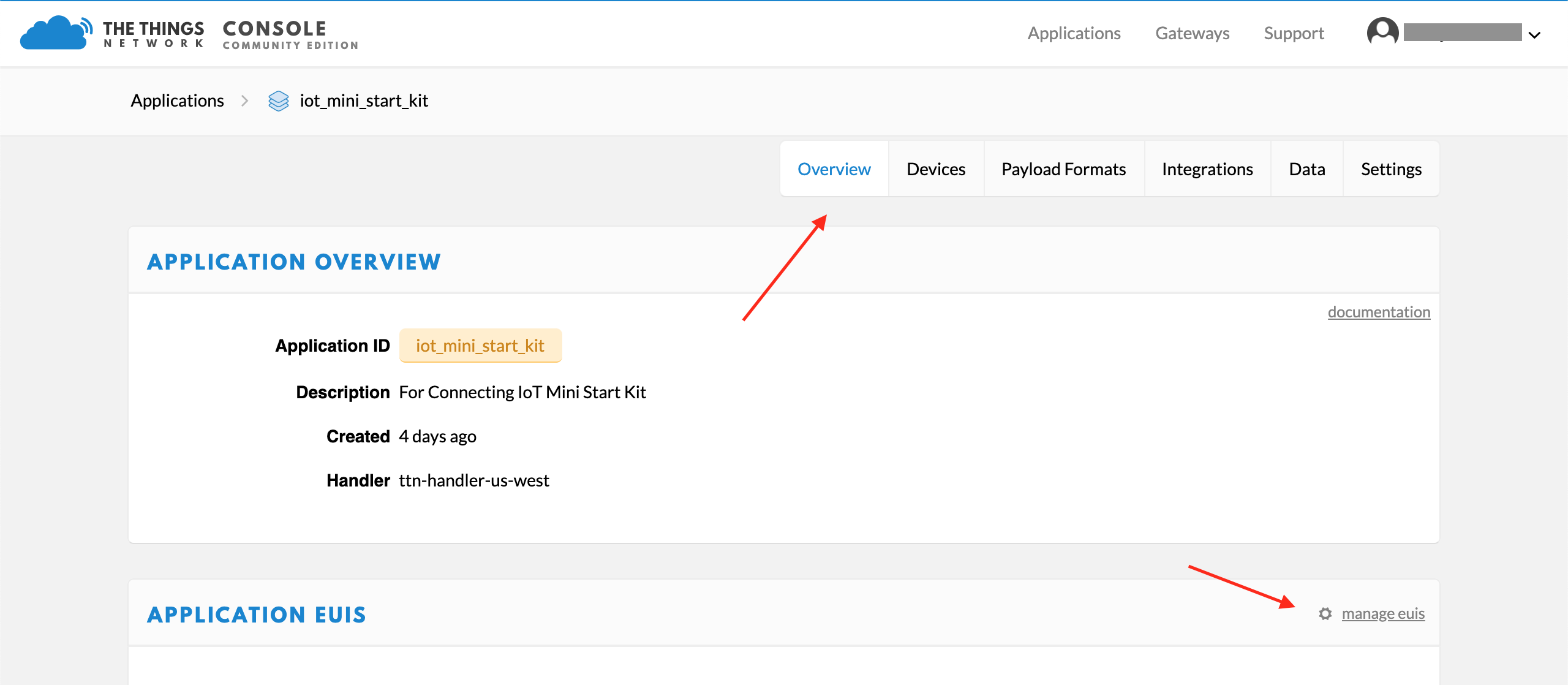Navigate to Gateways in the top menu
Image resolution: width=1568 pixels, height=685 pixels.
(x=1193, y=33)
